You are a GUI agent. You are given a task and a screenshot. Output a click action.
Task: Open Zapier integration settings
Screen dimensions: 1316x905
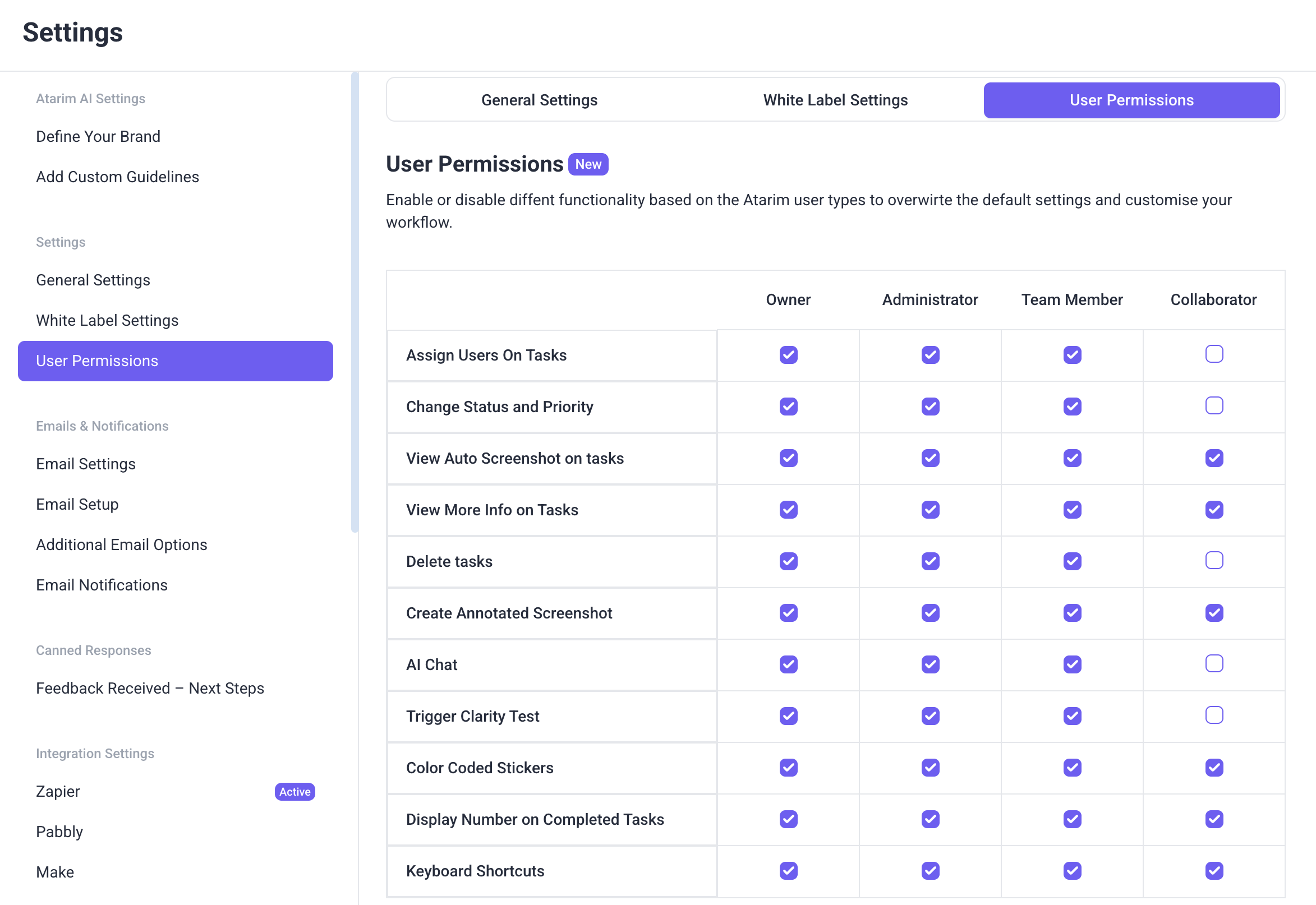point(58,792)
